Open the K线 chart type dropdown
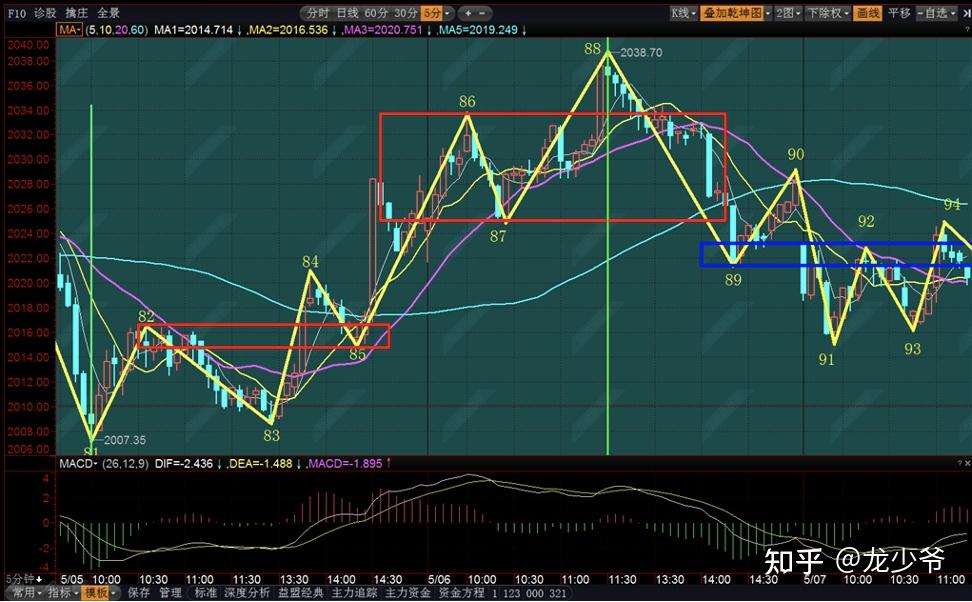 (683, 13)
